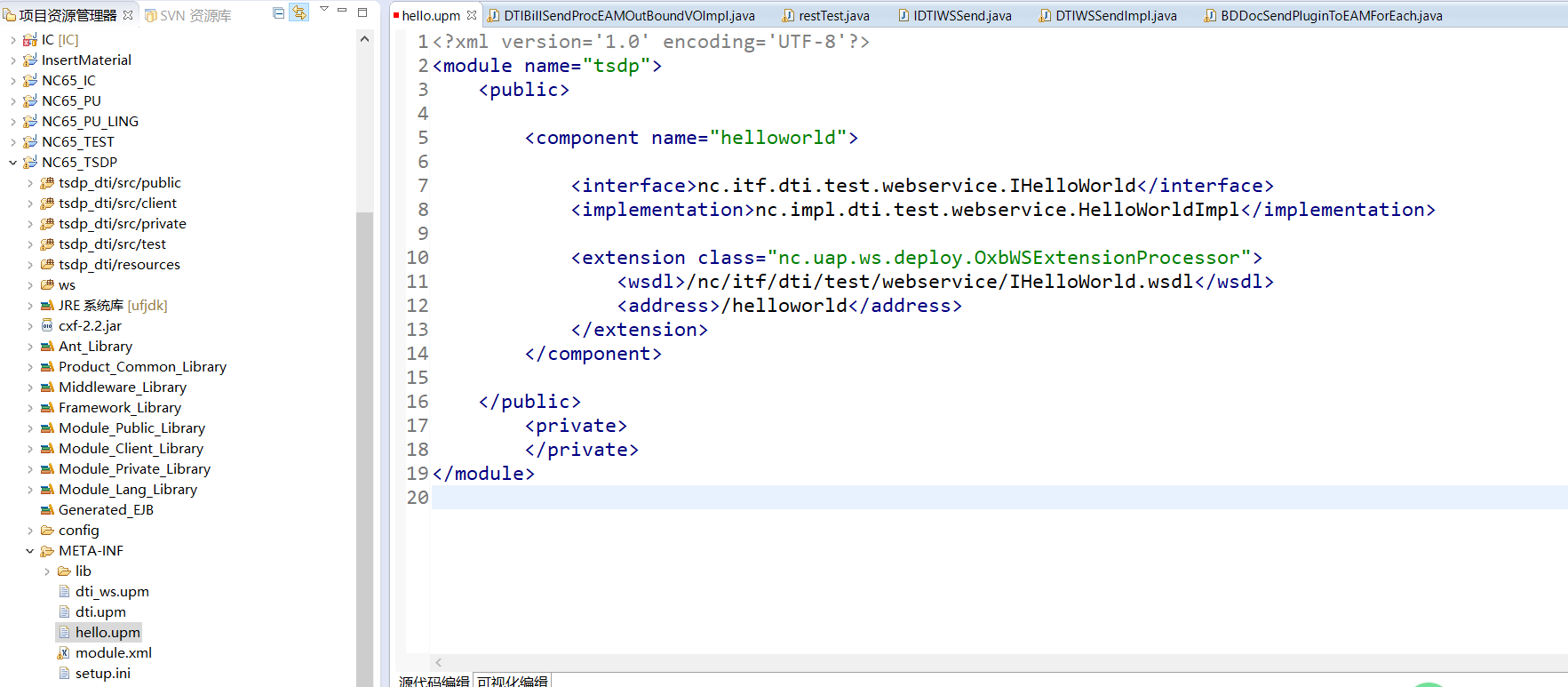
Task: Click the tsdp_dti/src/private source folder icon
Action: point(47,224)
